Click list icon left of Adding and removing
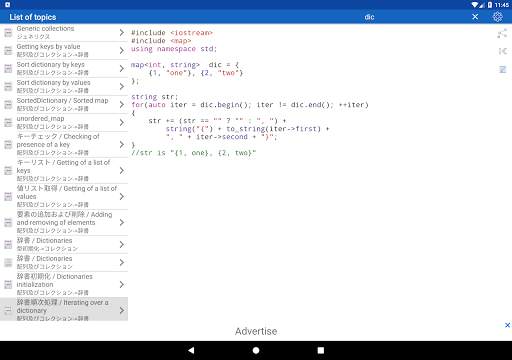Screen dimensions: 512x360 [x=8, y=223]
